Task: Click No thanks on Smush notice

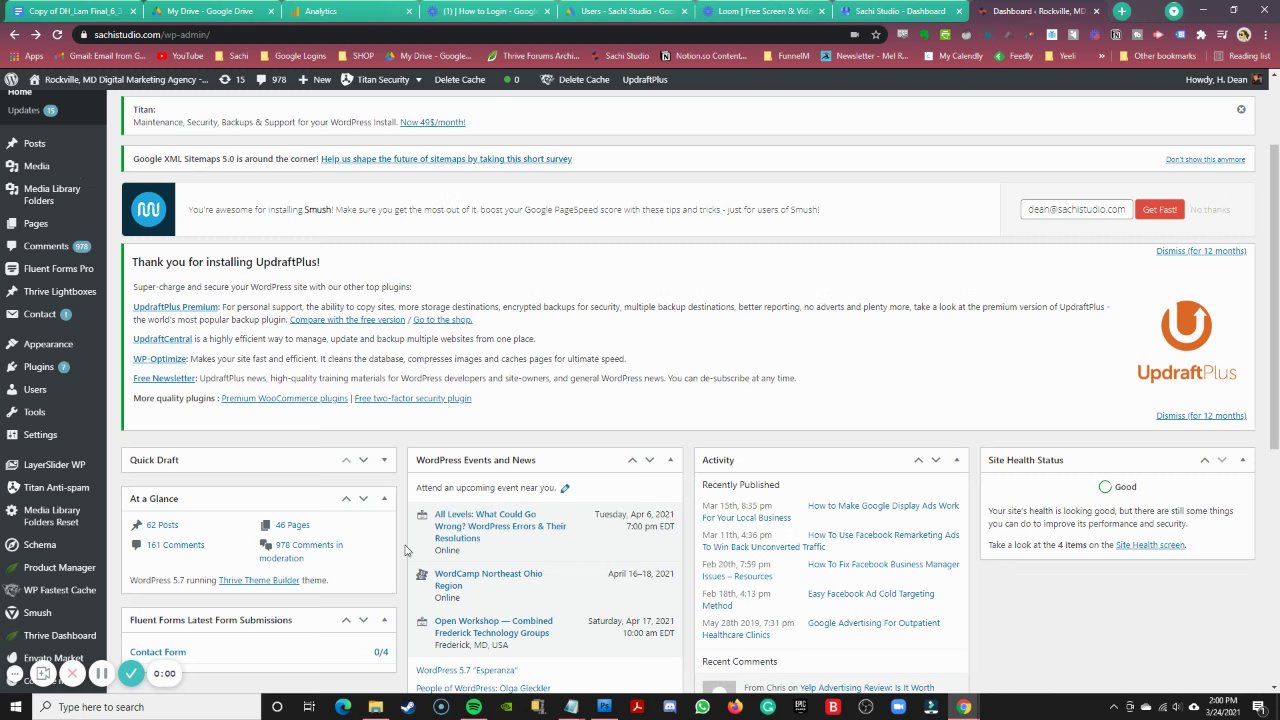Action: 1210,209
